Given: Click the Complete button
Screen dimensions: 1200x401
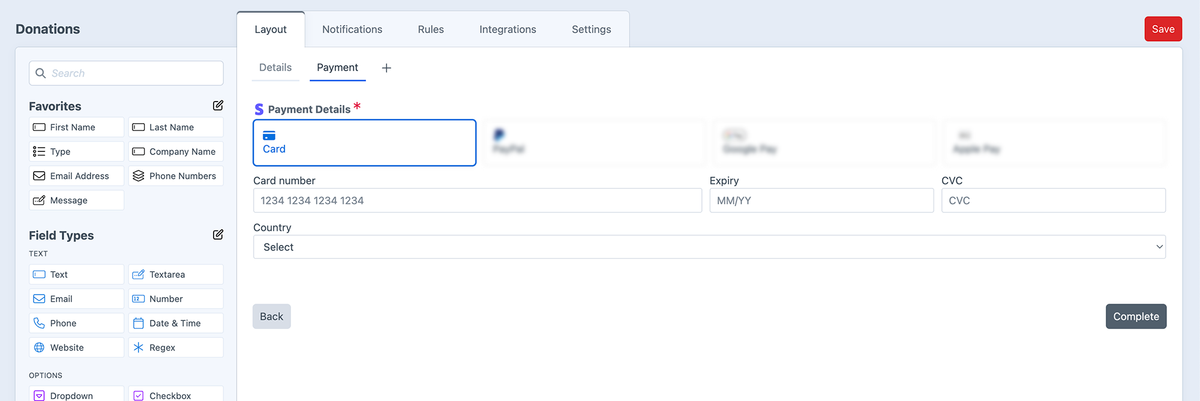Looking at the screenshot, I should click(x=1136, y=316).
